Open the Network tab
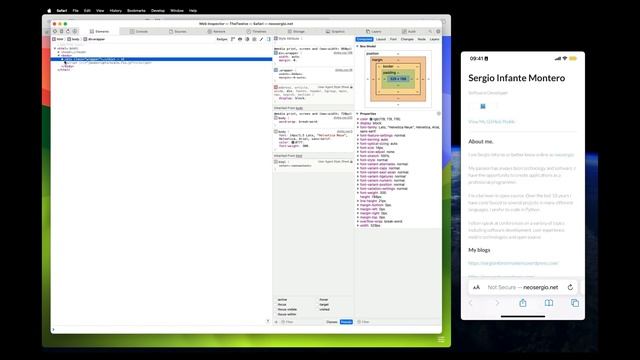The image size is (640, 360). (x=216, y=31)
